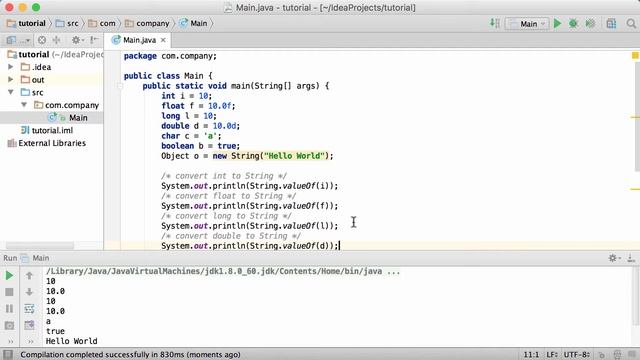Open the project view selector dropdown

click(x=18, y=40)
